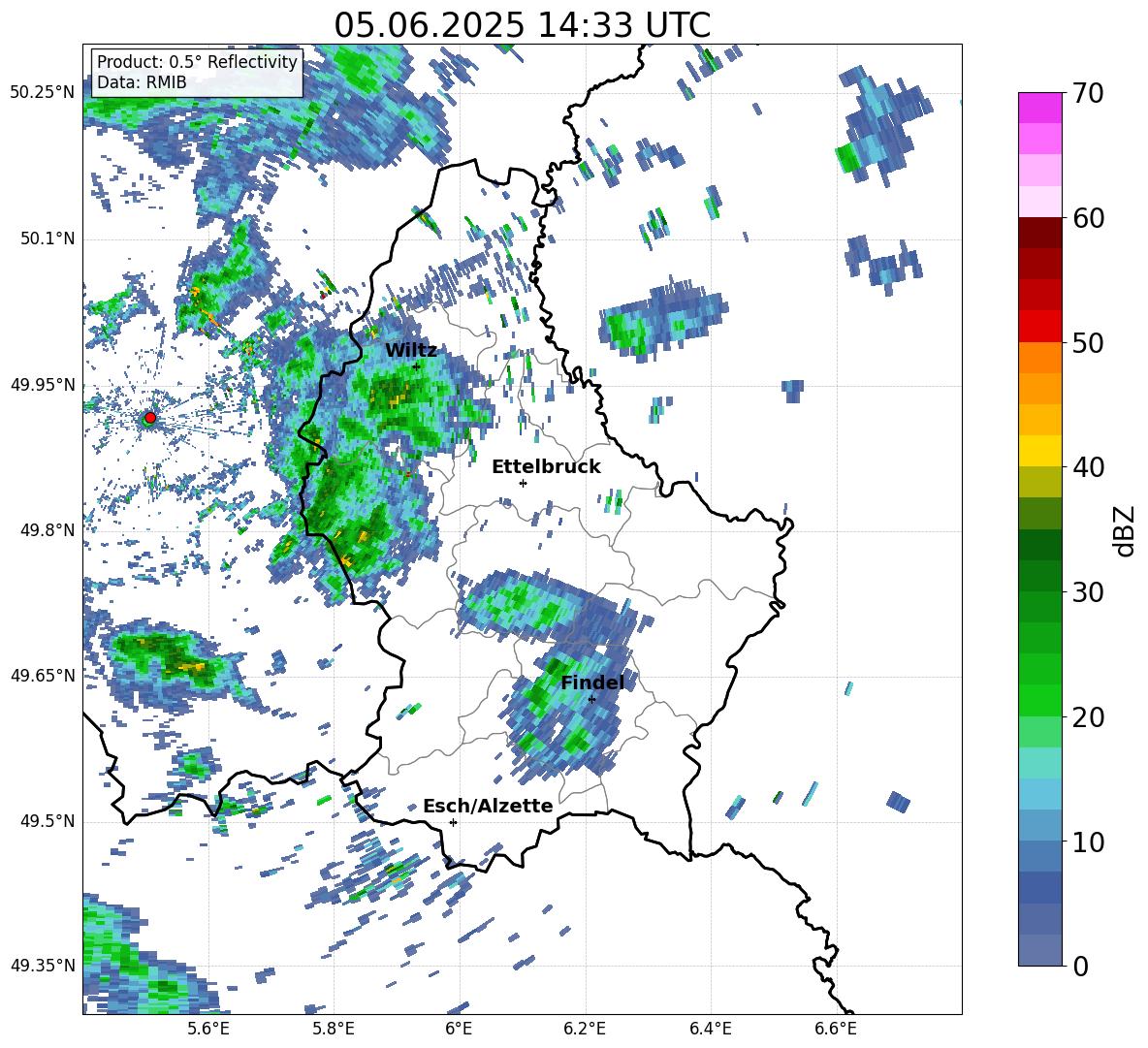Click the Esch/Alzette city label
1148x1048 pixels.
click(x=488, y=806)
